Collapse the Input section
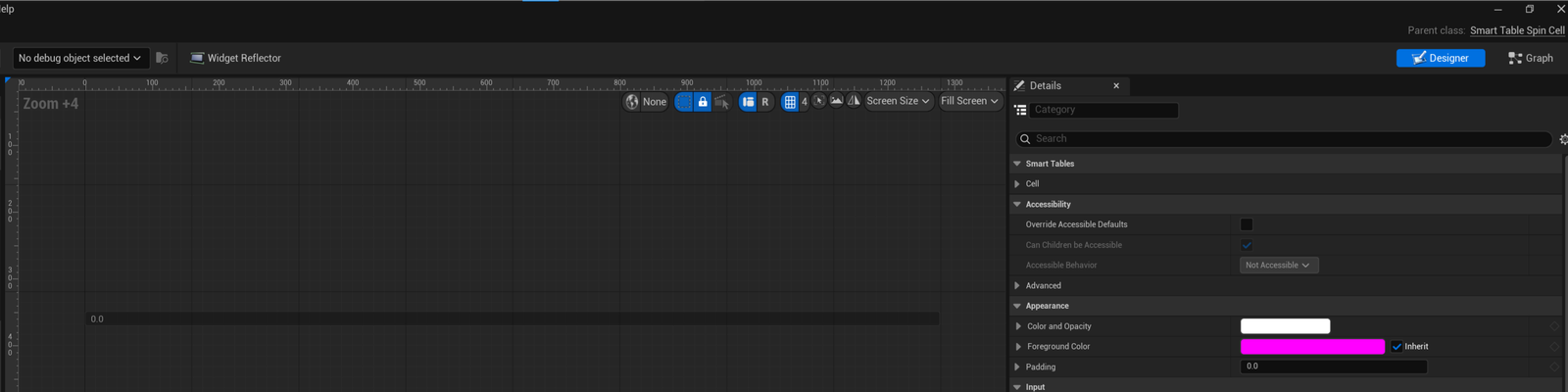This screenshot has width=1568, height=392. 1017,387
